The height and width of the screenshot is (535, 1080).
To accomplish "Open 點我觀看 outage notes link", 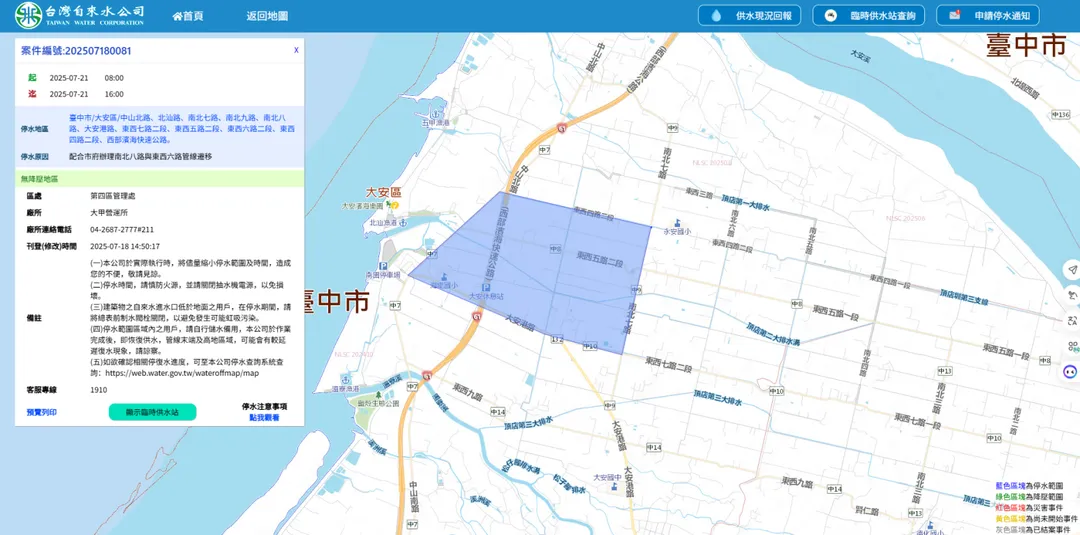I will 264,417.
